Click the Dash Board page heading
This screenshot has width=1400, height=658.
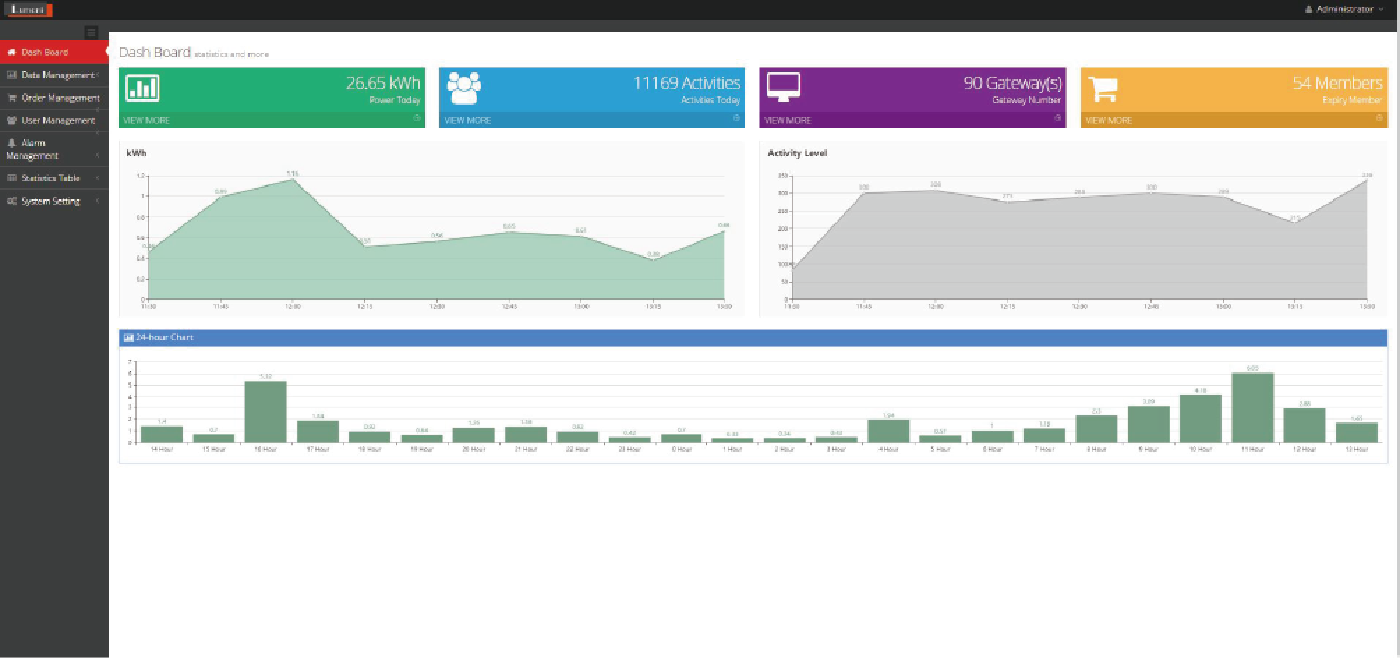pos(154,52)
